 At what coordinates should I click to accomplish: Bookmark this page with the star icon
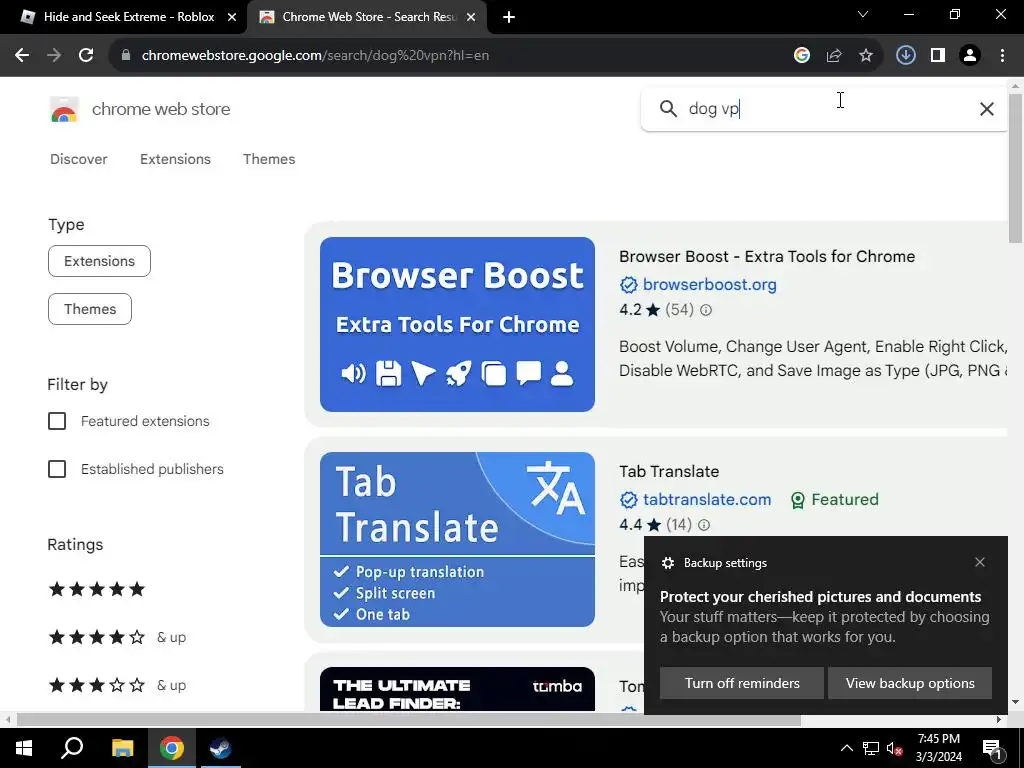coord(866,56)
